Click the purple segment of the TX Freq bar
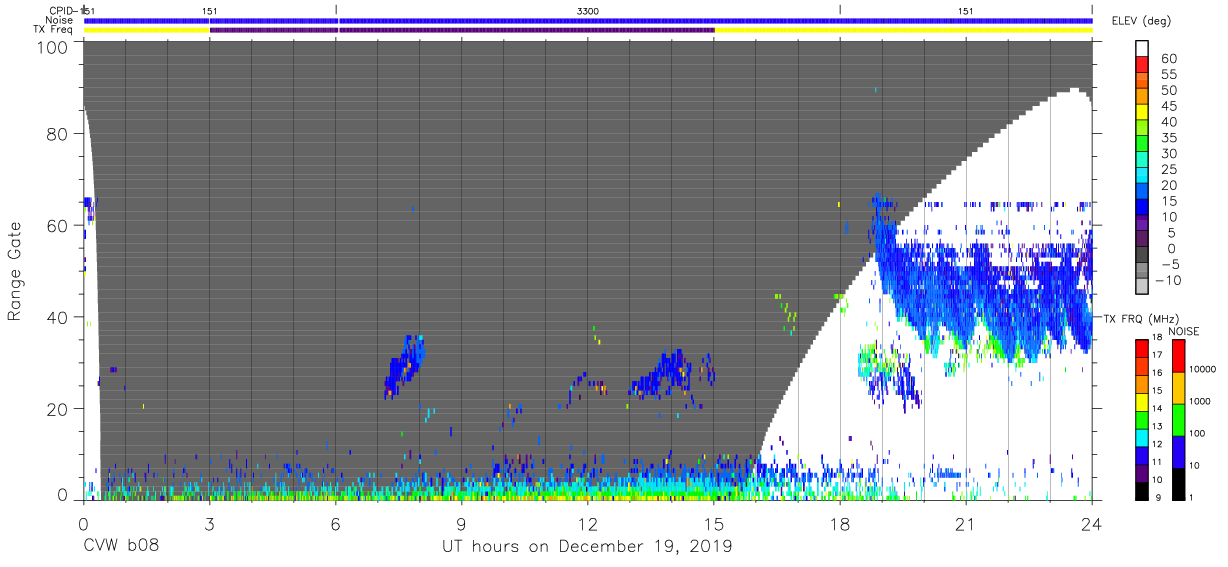The image size is (1228, 567). pos(462,30)
